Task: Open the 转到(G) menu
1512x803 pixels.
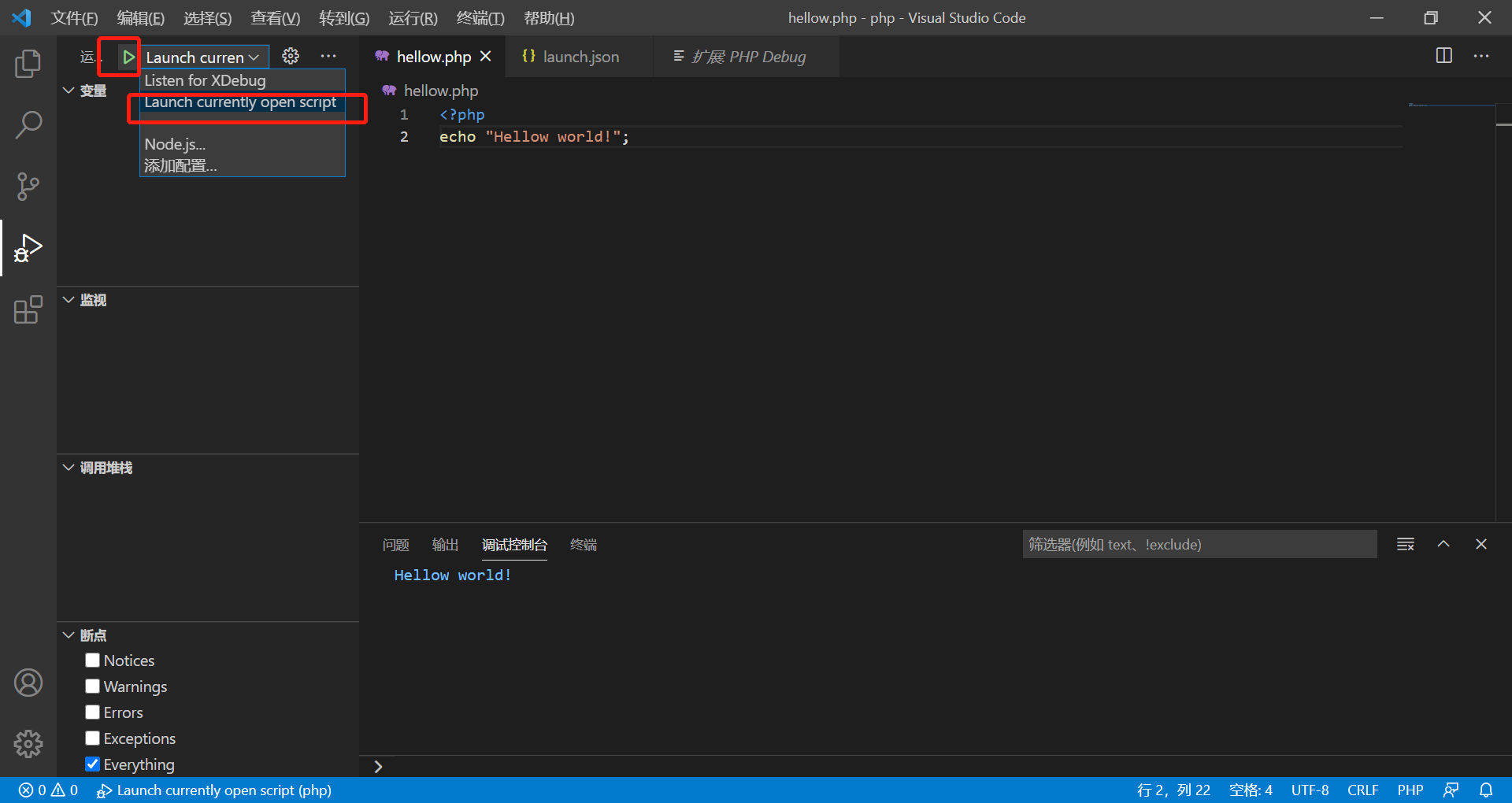Action: click(x=344, y=17)
